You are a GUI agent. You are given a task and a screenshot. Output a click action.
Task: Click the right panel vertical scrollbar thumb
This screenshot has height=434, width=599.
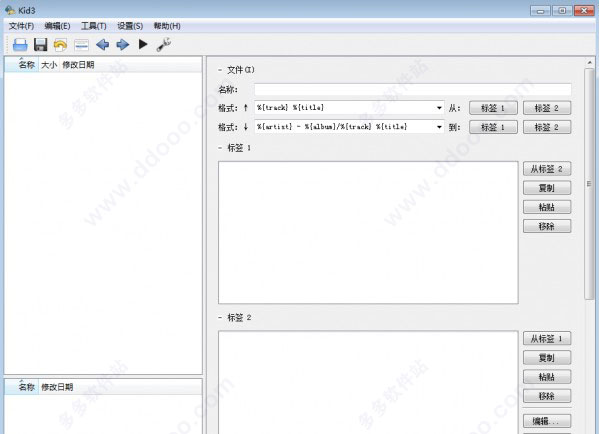[589, 184]
